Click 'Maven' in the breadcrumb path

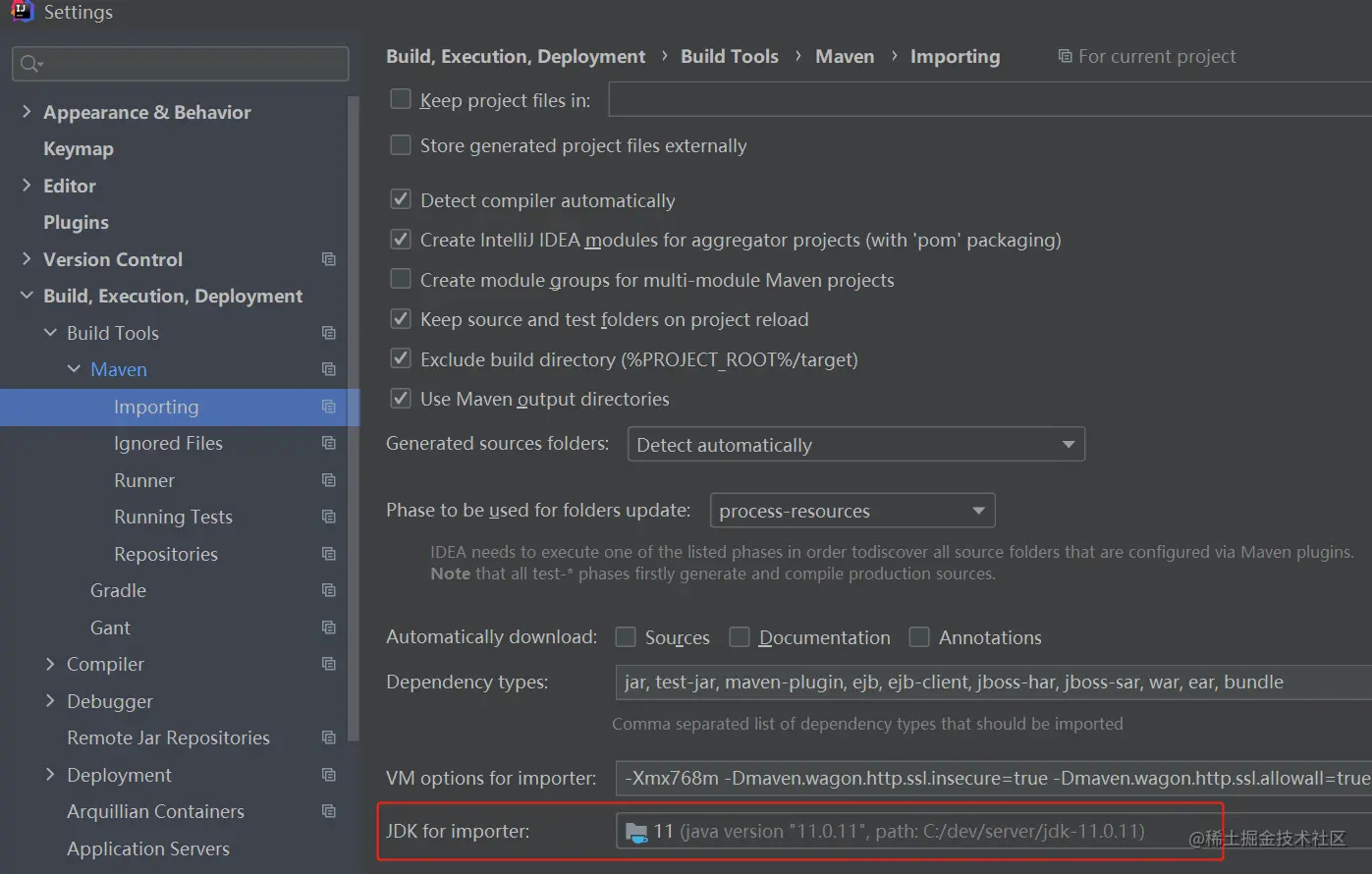coord(845,56)
